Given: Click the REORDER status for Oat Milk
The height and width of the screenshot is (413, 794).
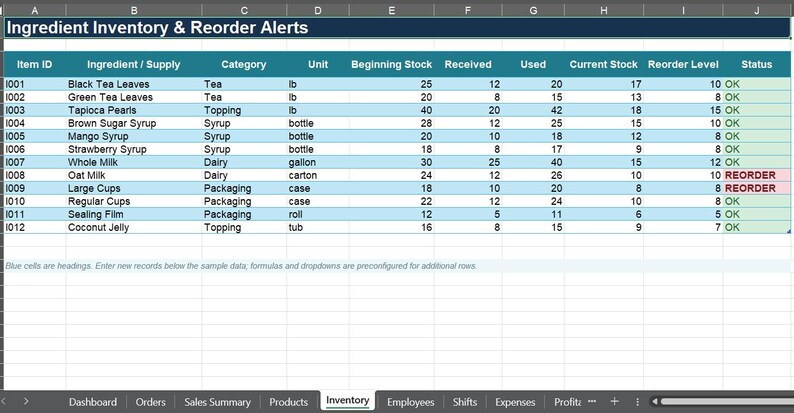Looking at the screenshot, I should pyautogui.click(x=757, y=175).
